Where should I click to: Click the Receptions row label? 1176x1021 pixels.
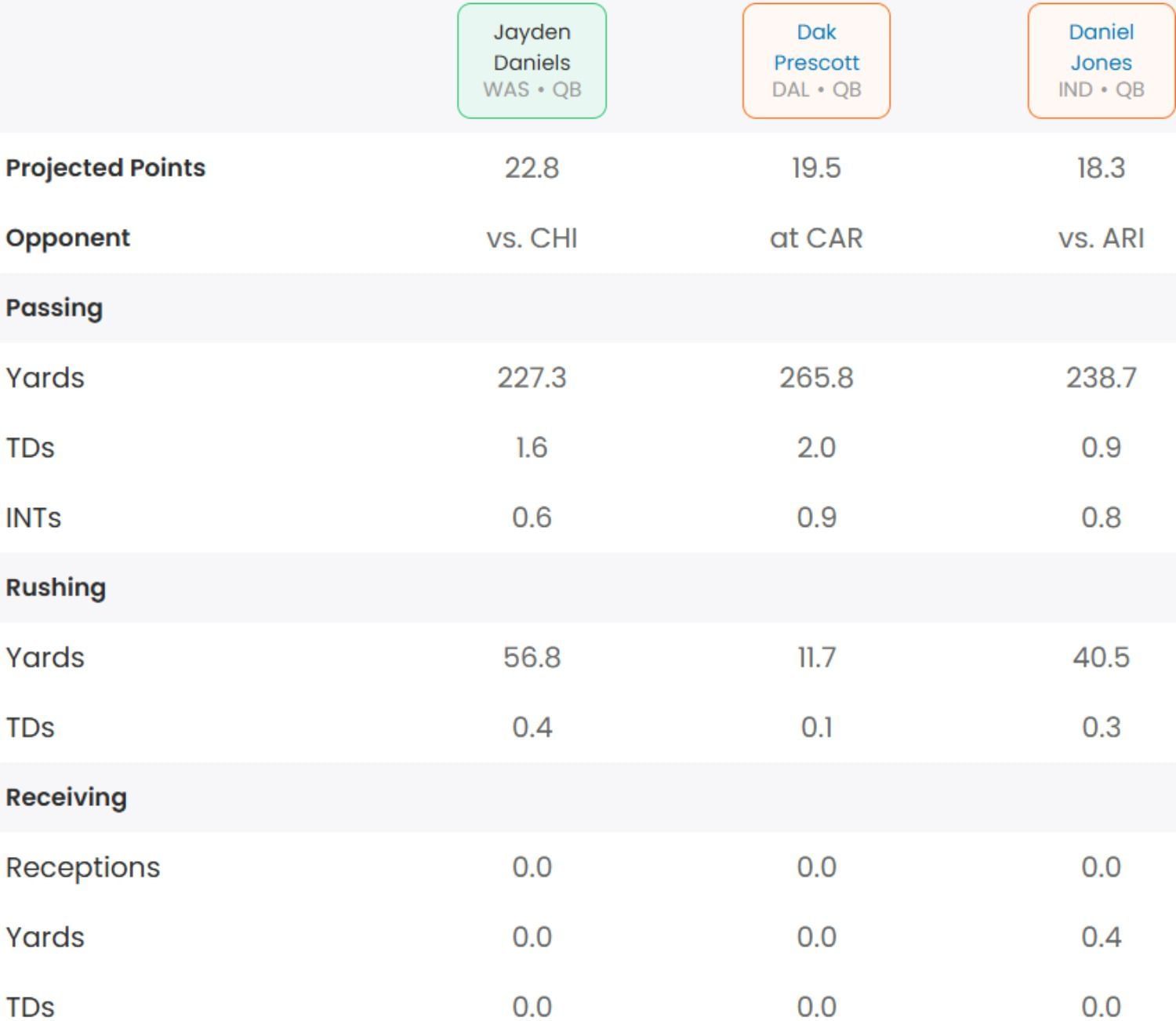point(83,867)
